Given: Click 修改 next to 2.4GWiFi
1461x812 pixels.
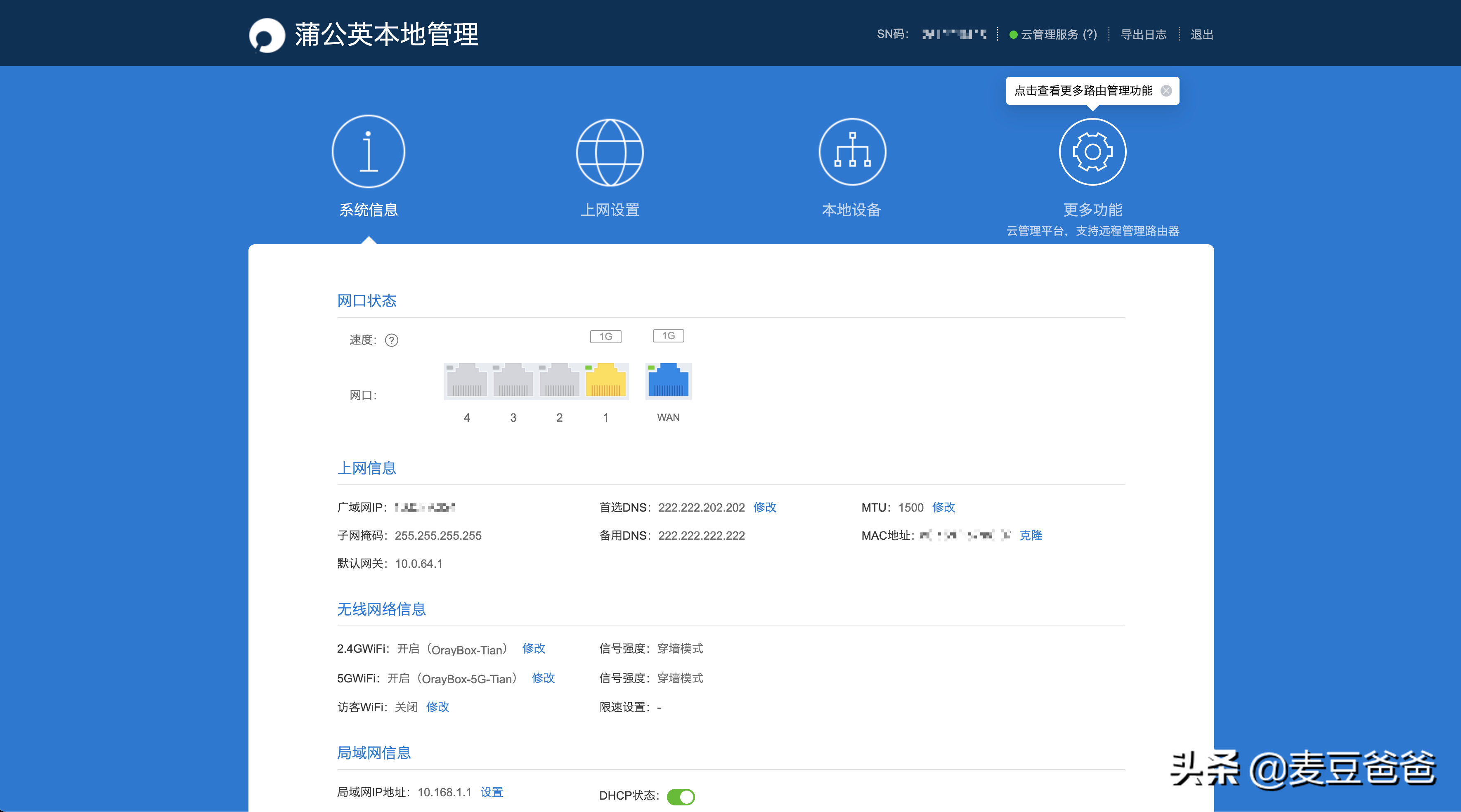Looking at the screenshot, I should (x=533, y=649).
